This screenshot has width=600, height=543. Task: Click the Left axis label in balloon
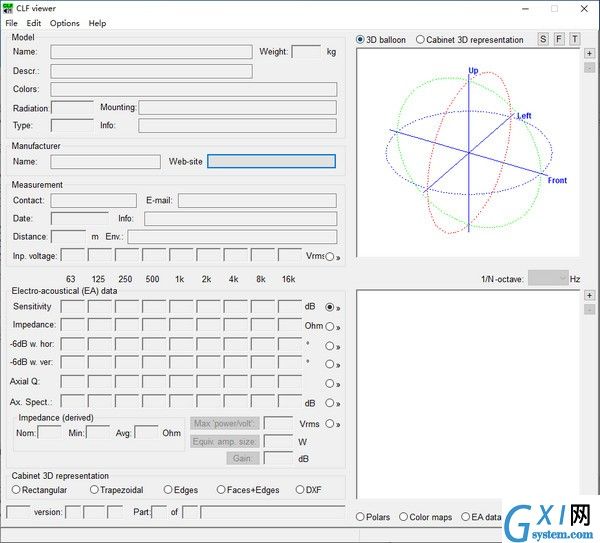point(524,116)
